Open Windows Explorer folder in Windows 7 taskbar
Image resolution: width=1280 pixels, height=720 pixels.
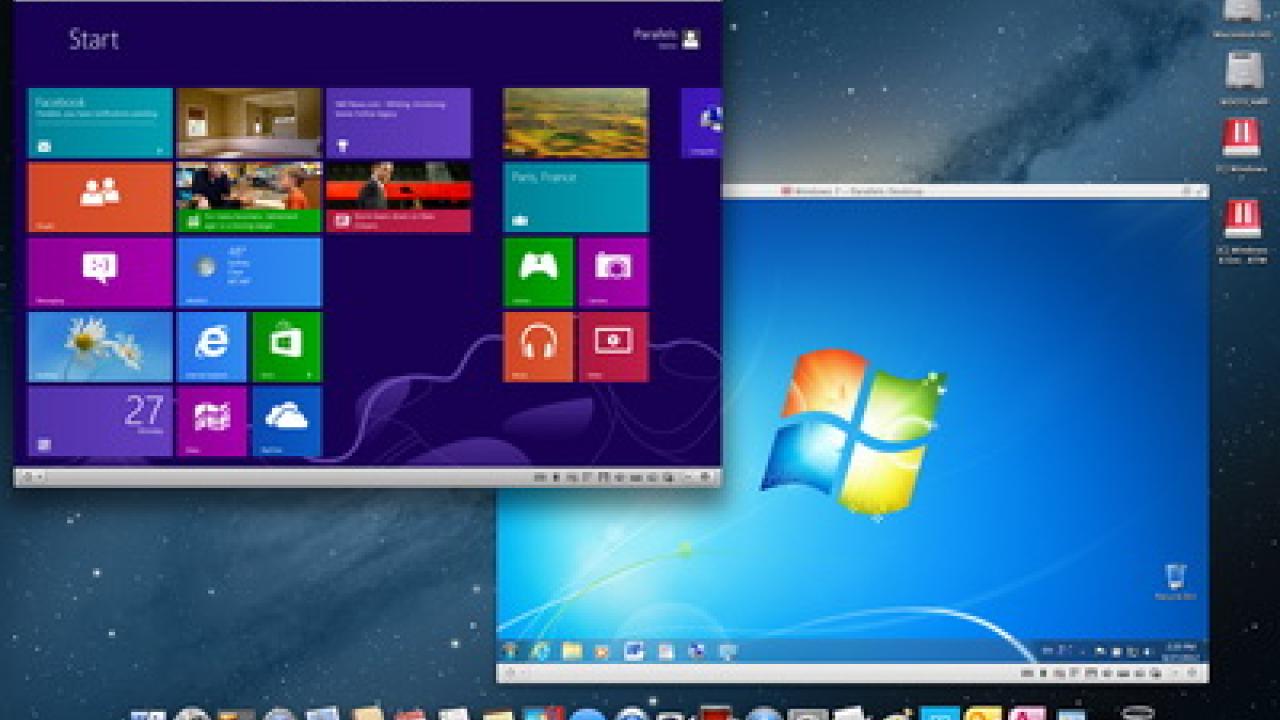tap(572, 651)
